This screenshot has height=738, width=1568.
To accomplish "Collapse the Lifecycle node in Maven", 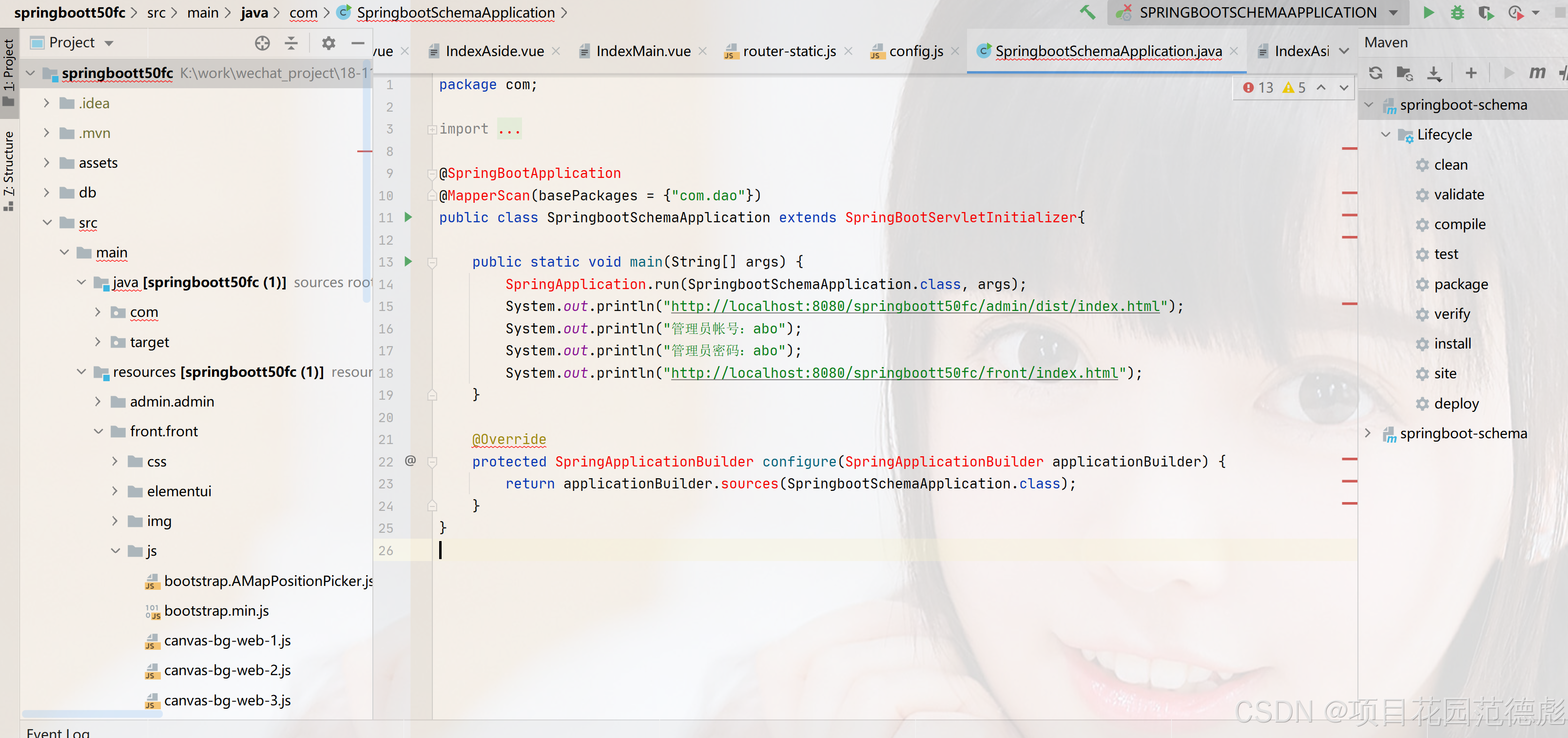I will [x=1385, y=135].
